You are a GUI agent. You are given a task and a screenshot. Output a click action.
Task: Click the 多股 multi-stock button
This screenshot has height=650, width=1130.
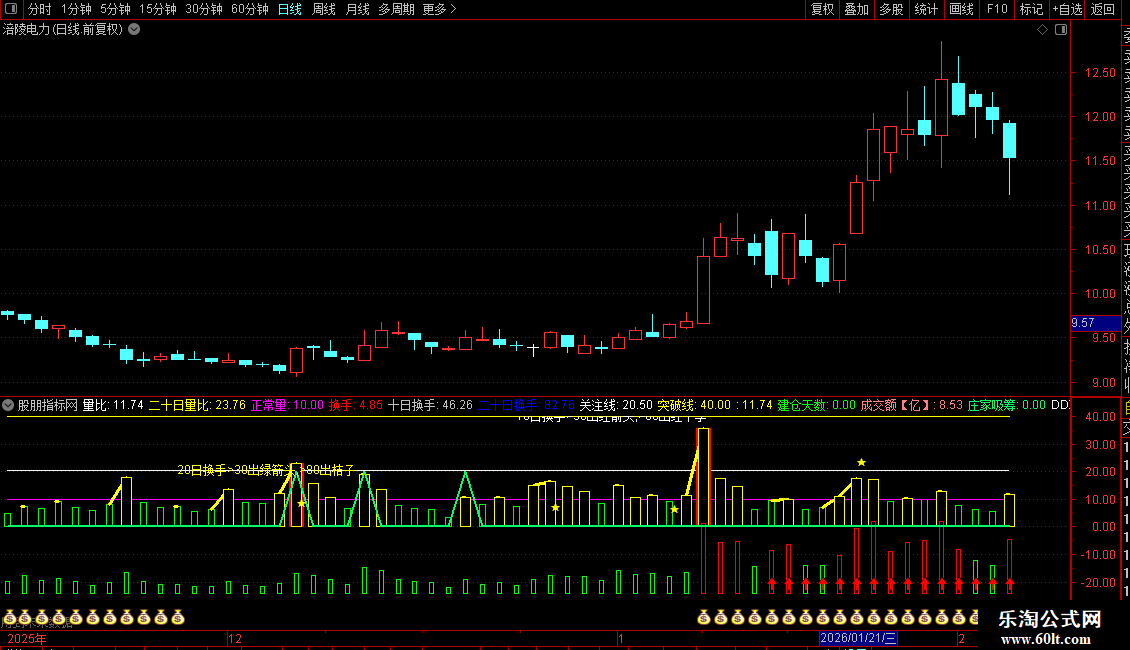click(x=891, y=9)
